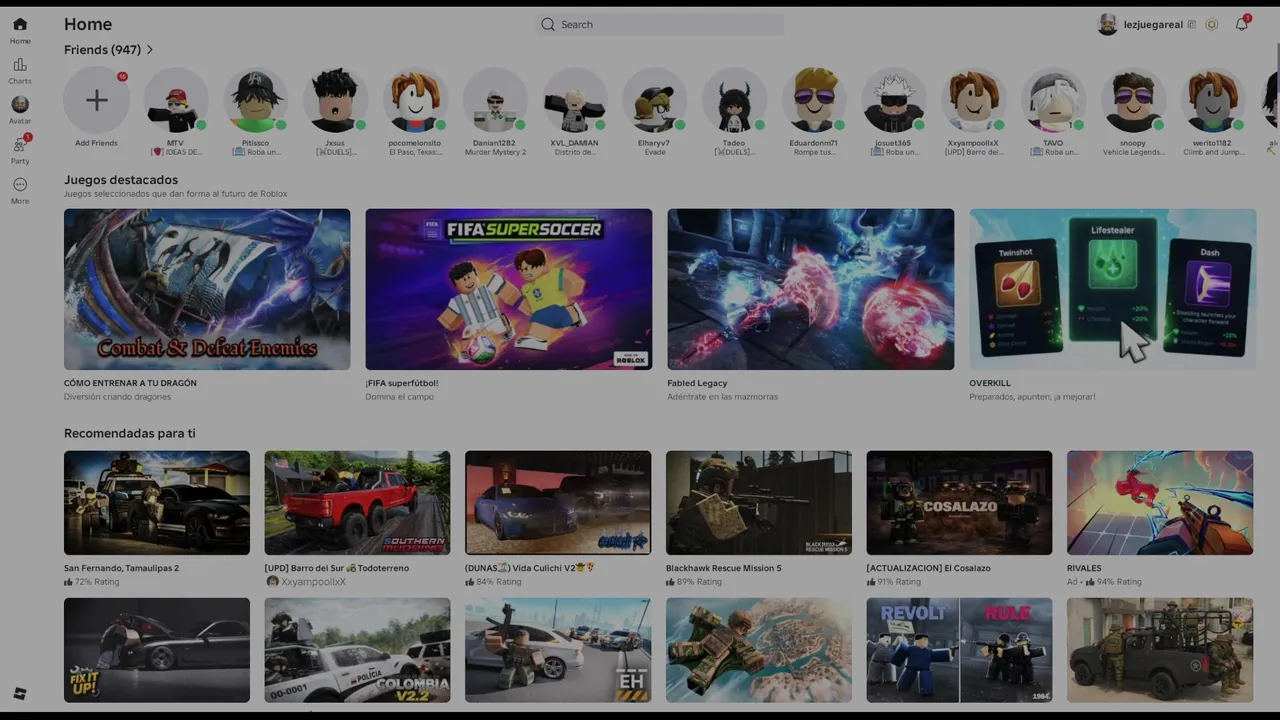
Task: Open friend XVL_DAMIAN's avatar
Action: coord(575,100)
